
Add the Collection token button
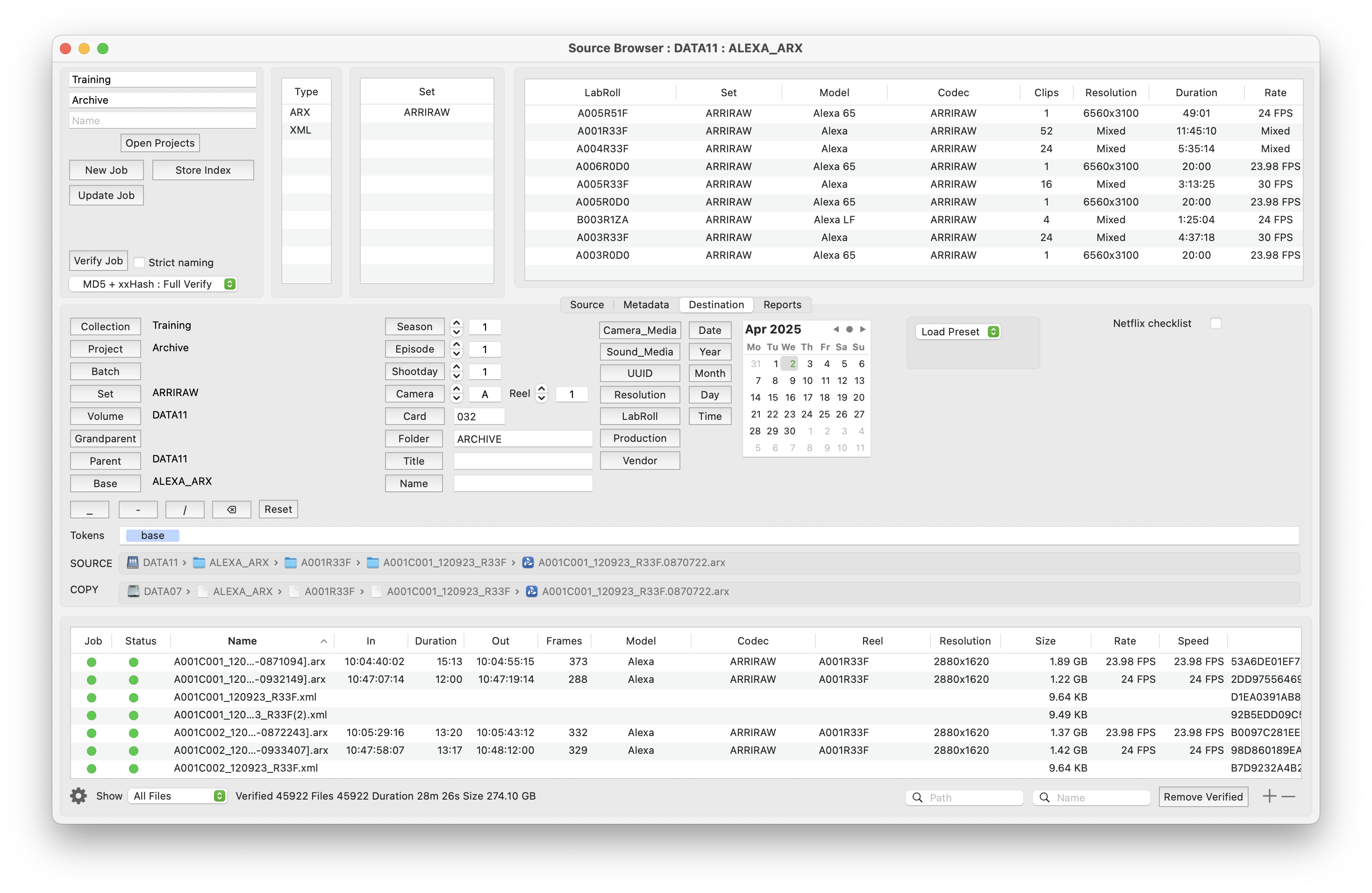click(105, 326)
